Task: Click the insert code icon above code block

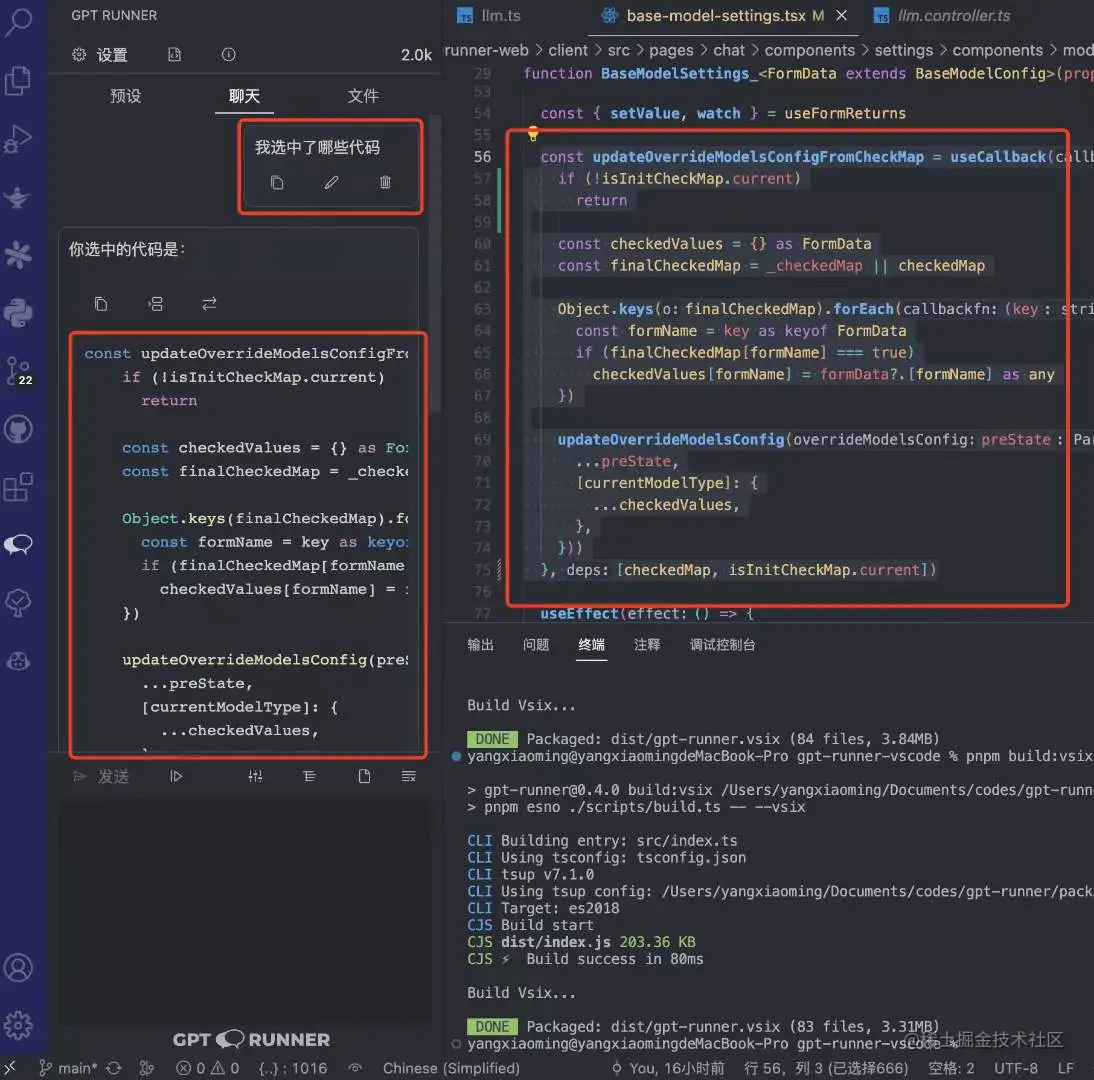Action: click(156, 303)
